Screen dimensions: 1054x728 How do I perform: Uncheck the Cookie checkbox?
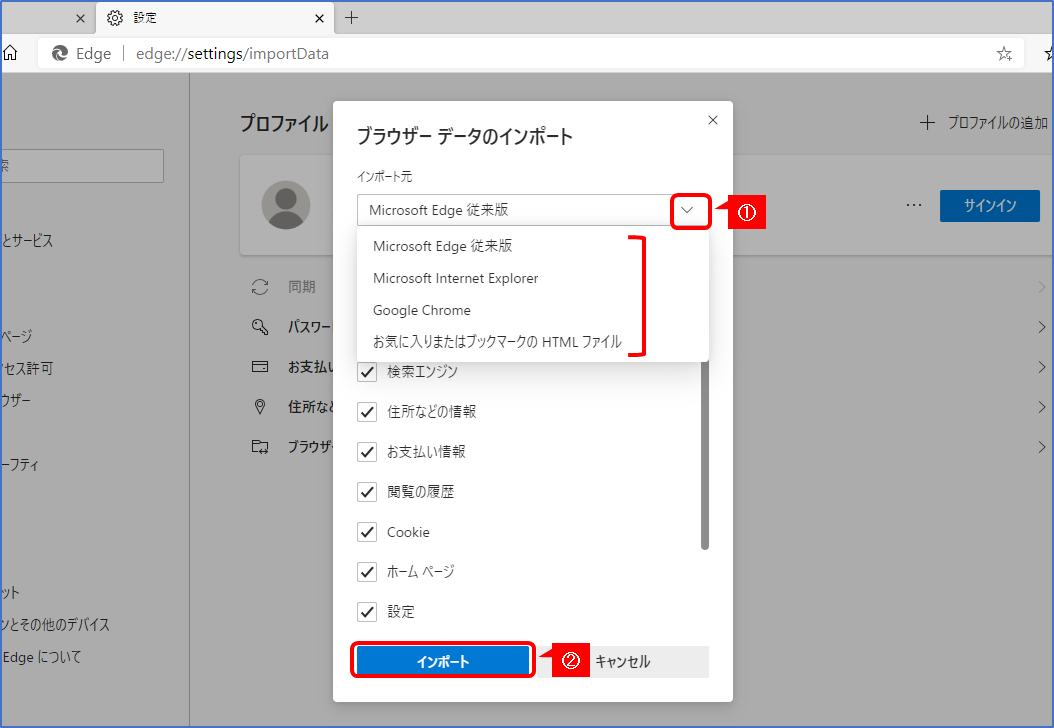tap(367, 532)
